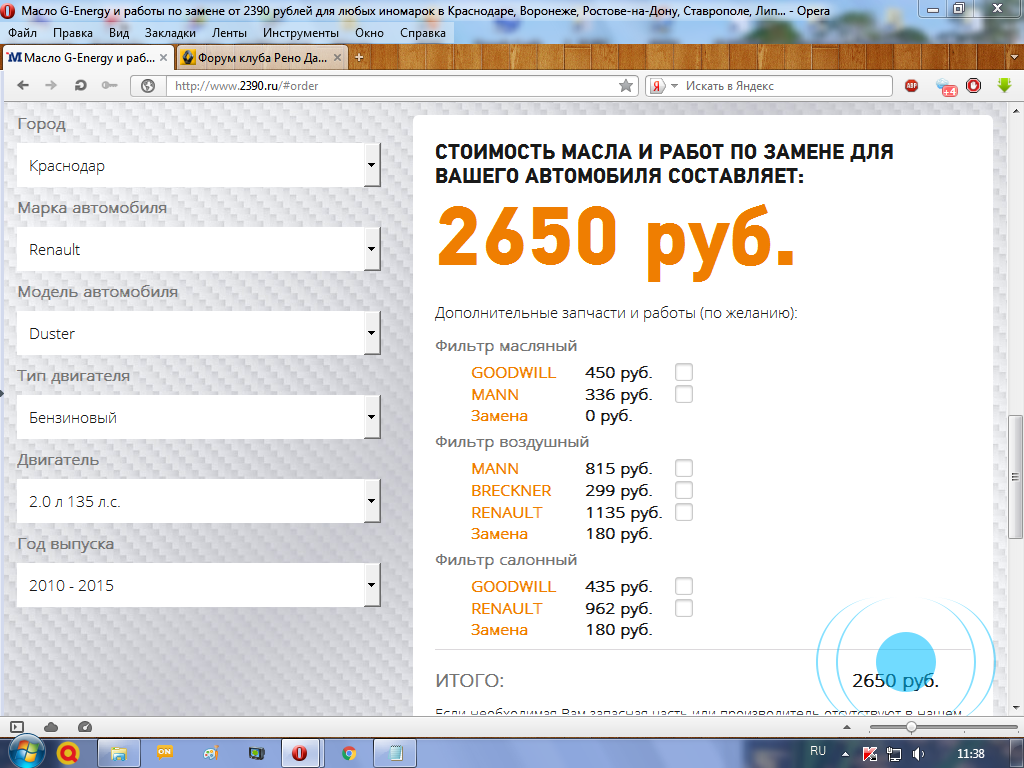The width and height of the screenshot is (1024, 768).
Task: Open the Paint palette taskbar icon
Action: [x=210, y=754]
